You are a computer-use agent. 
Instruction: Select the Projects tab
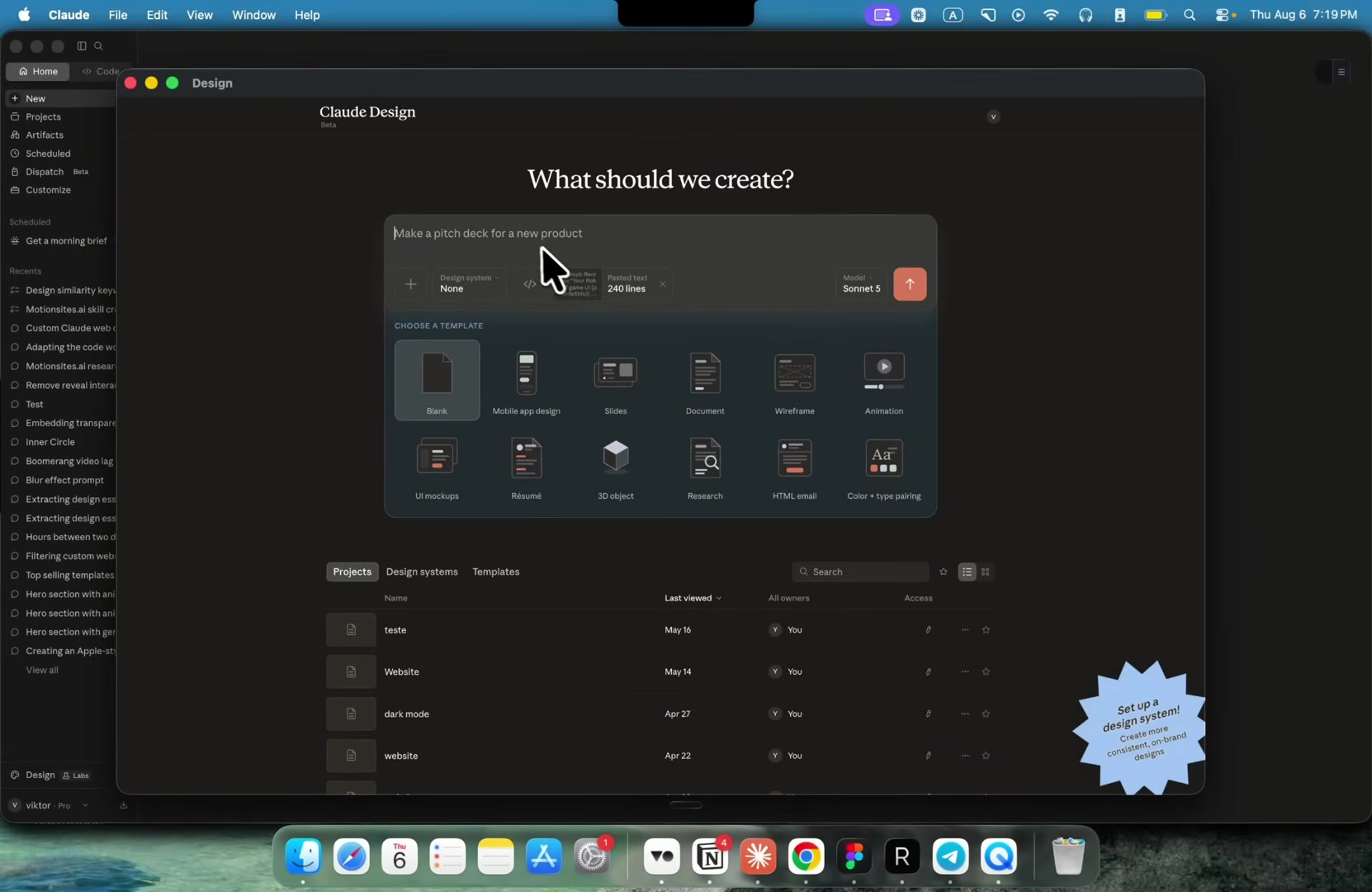coord(352,572)
